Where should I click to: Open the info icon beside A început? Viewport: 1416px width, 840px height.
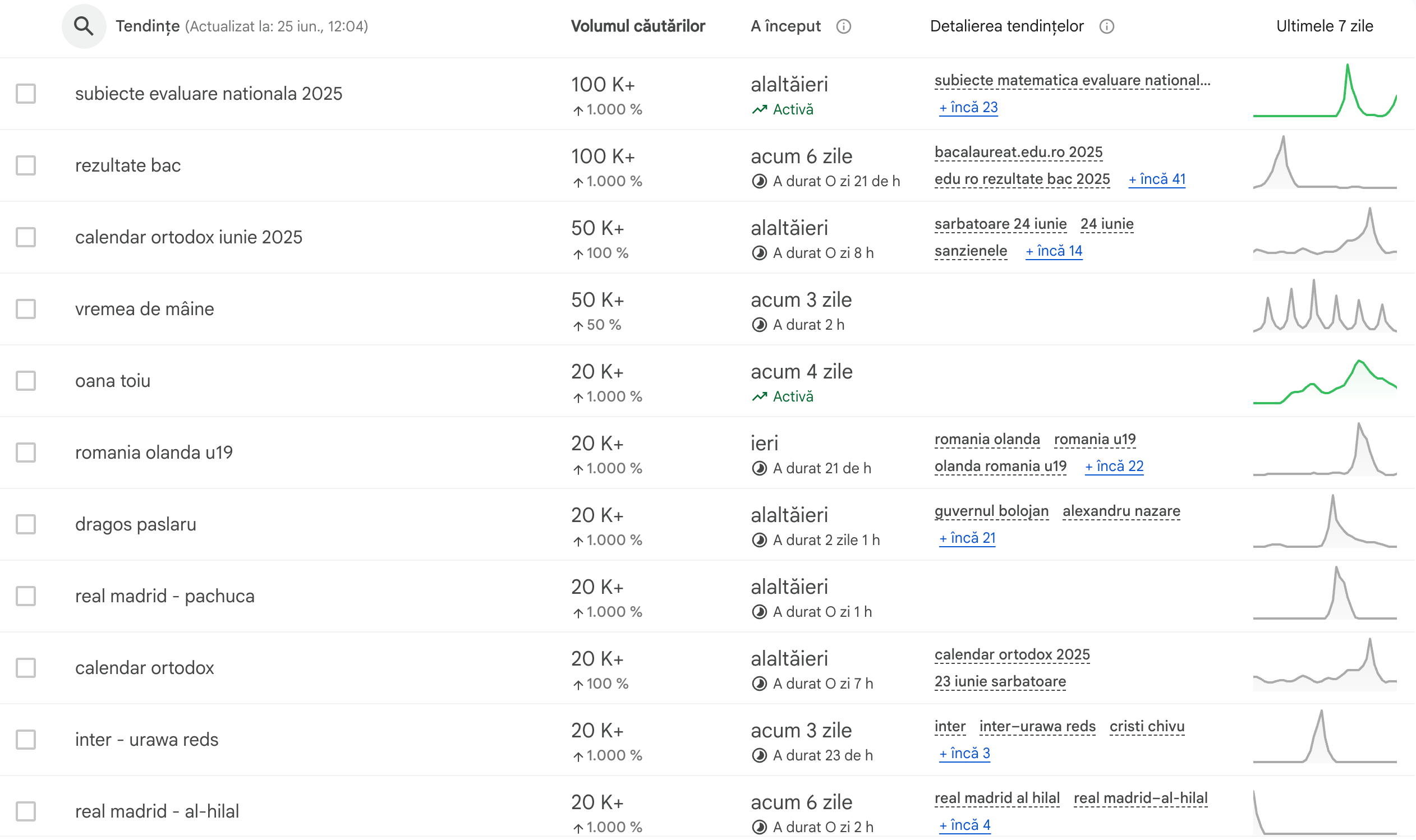(x=844, y=26)
